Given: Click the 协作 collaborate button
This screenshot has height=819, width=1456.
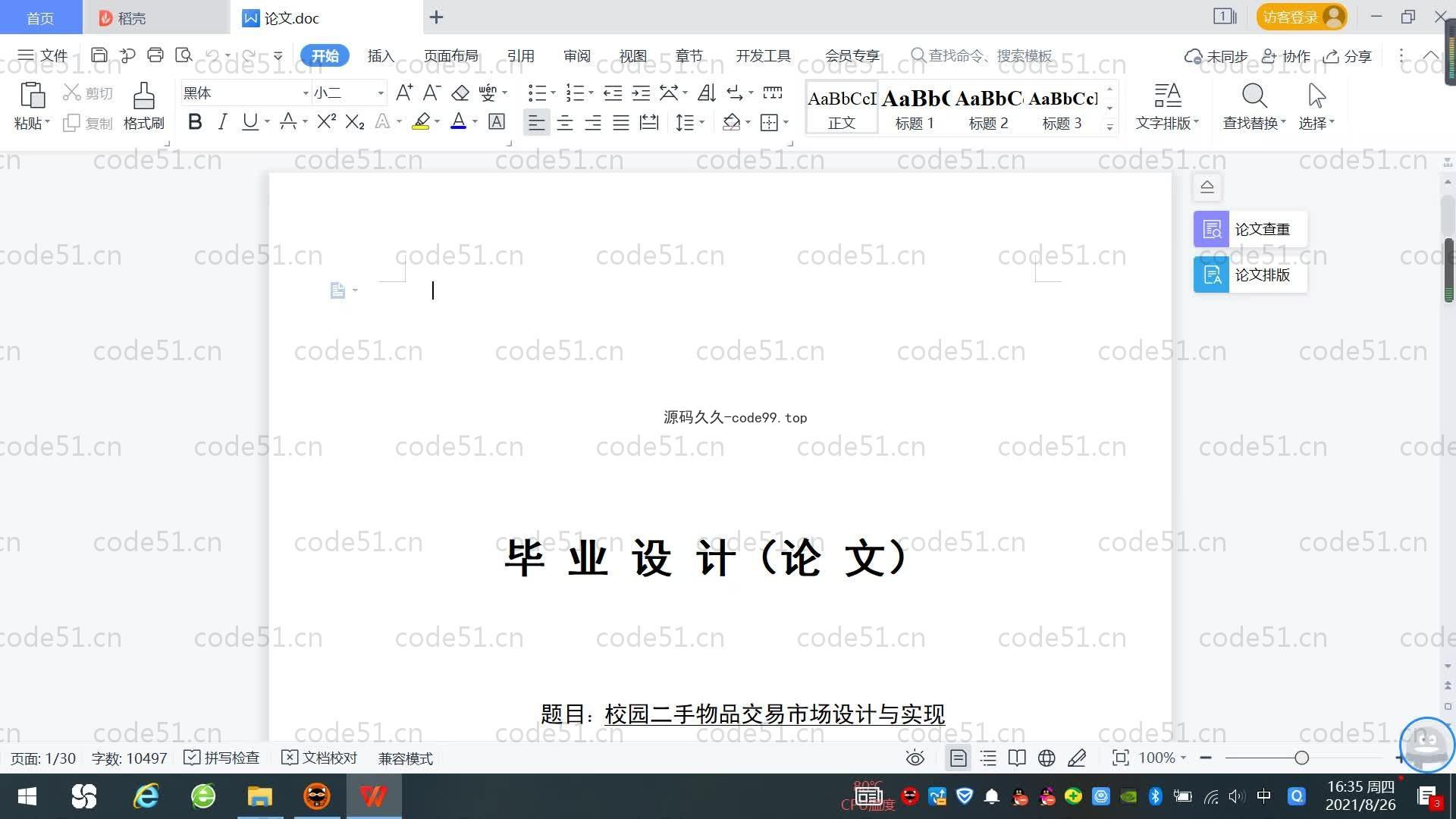Looking at the screenshot, I should (1286, 56).
